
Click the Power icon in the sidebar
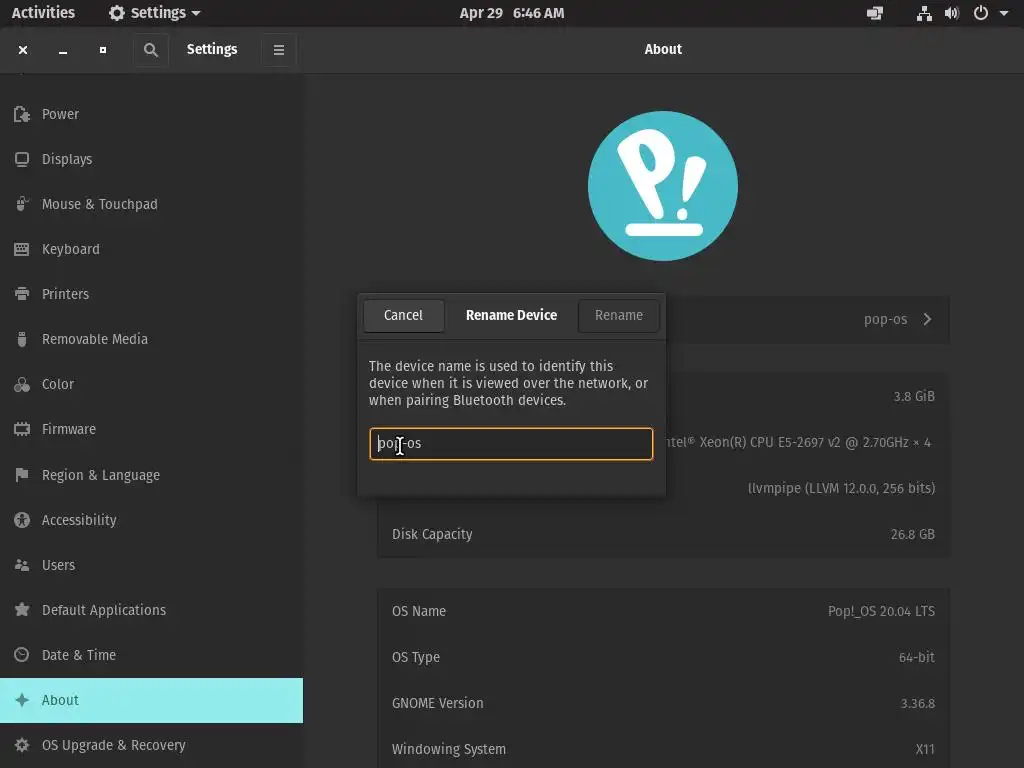[22, 114]
